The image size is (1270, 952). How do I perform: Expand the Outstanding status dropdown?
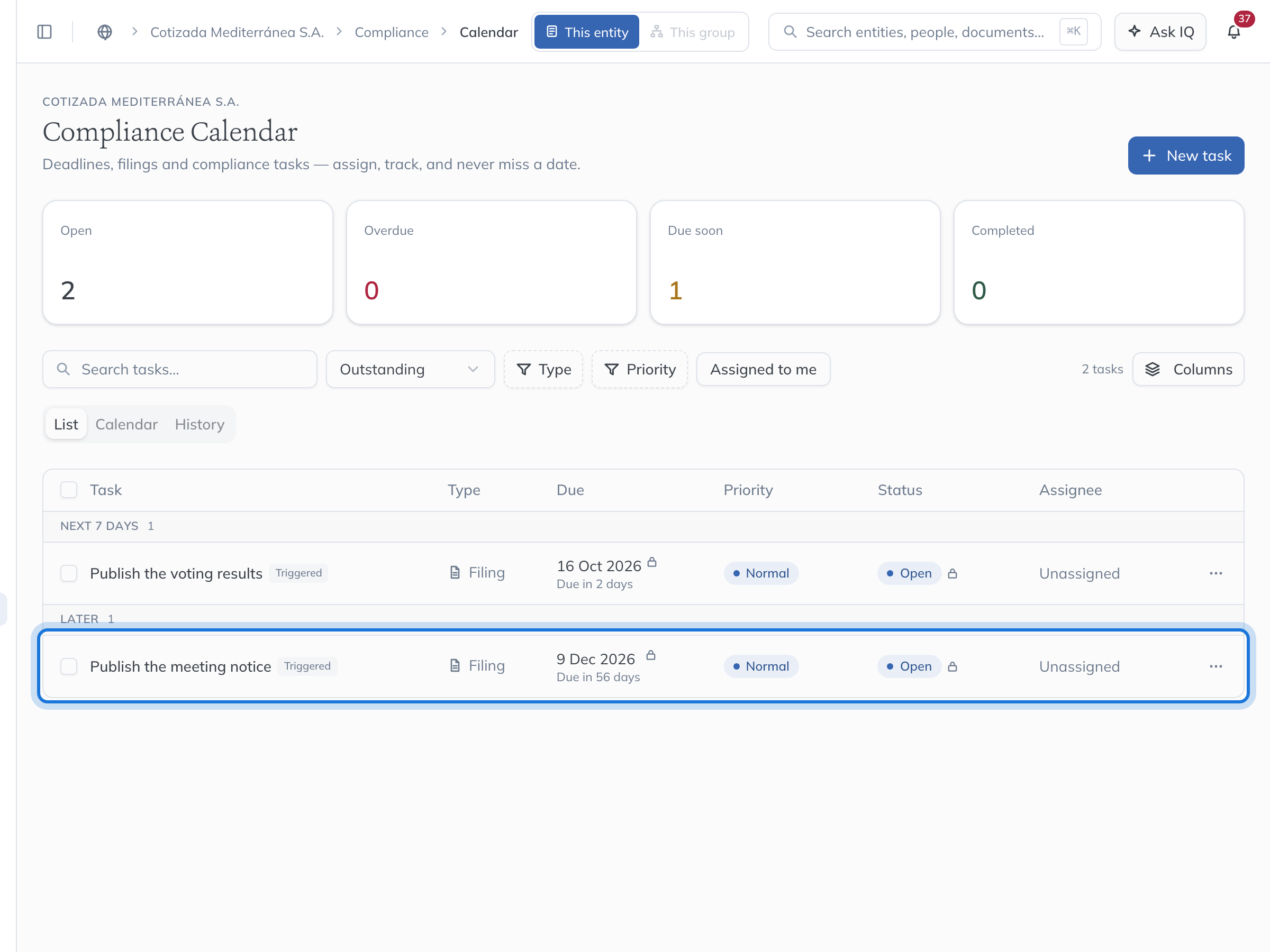pos(410,369)
